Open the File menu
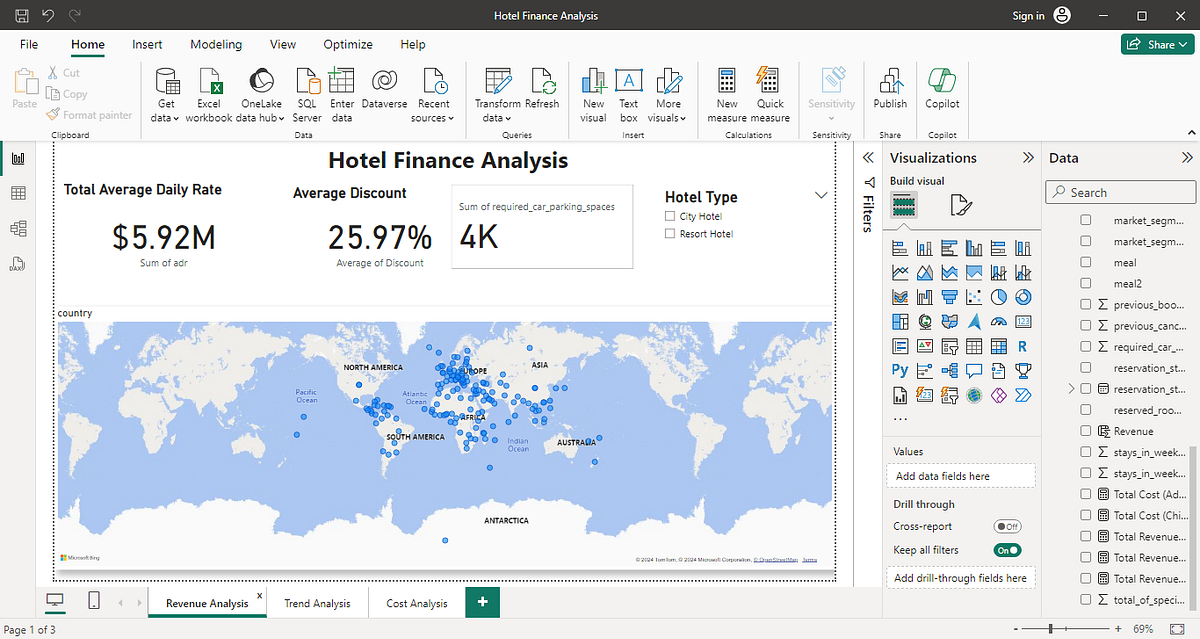The height and width of the screenshot is (639, 1200). click(x=29, y=44)
